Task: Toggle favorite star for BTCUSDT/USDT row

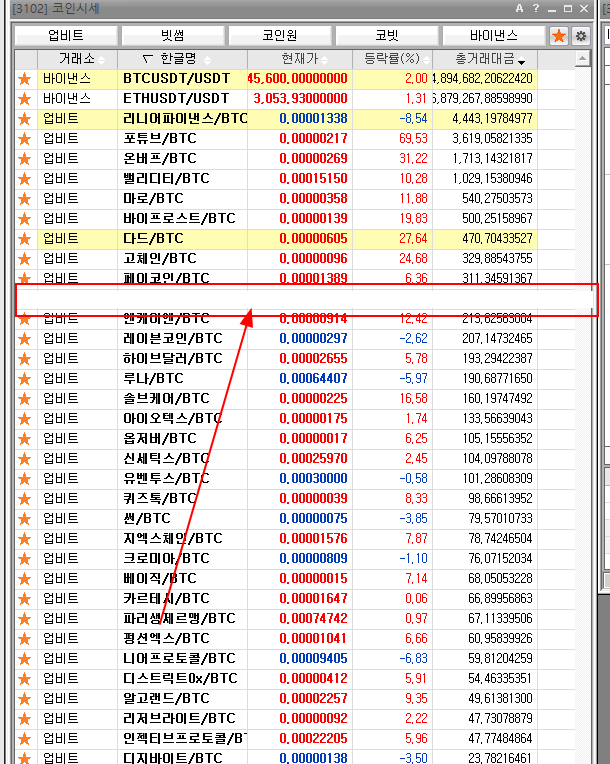Action: (25, 78)
